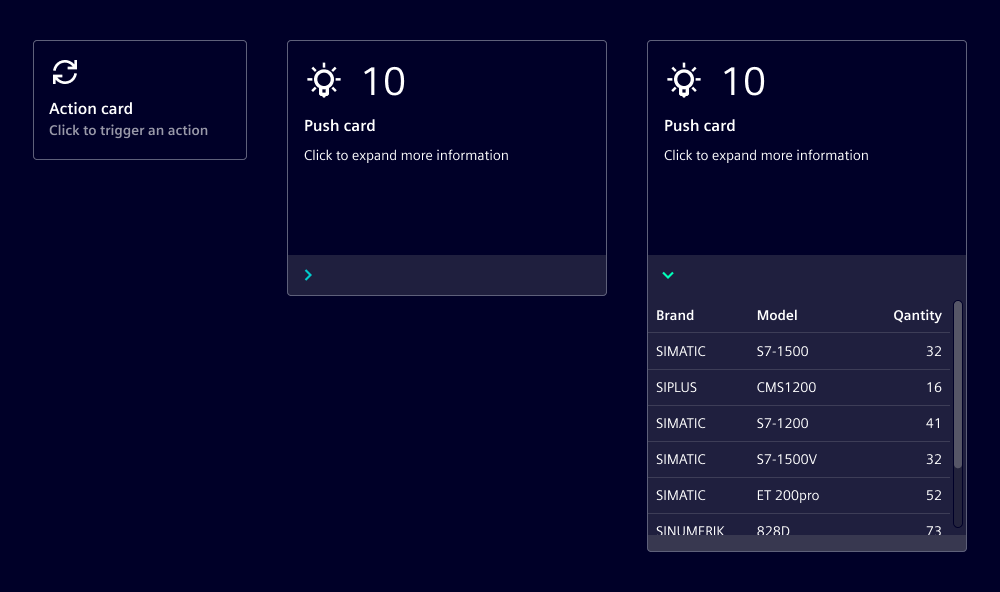This screenshot has height=592, width=1000.
Task: Sort the table by the Brand column header
Action: click(x=675, y=315)
